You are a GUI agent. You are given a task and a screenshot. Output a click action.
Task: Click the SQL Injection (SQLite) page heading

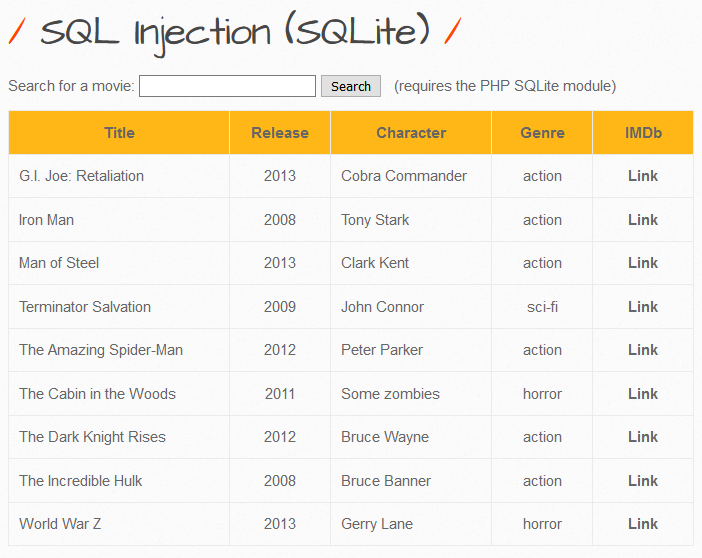[x=235, y=32]
